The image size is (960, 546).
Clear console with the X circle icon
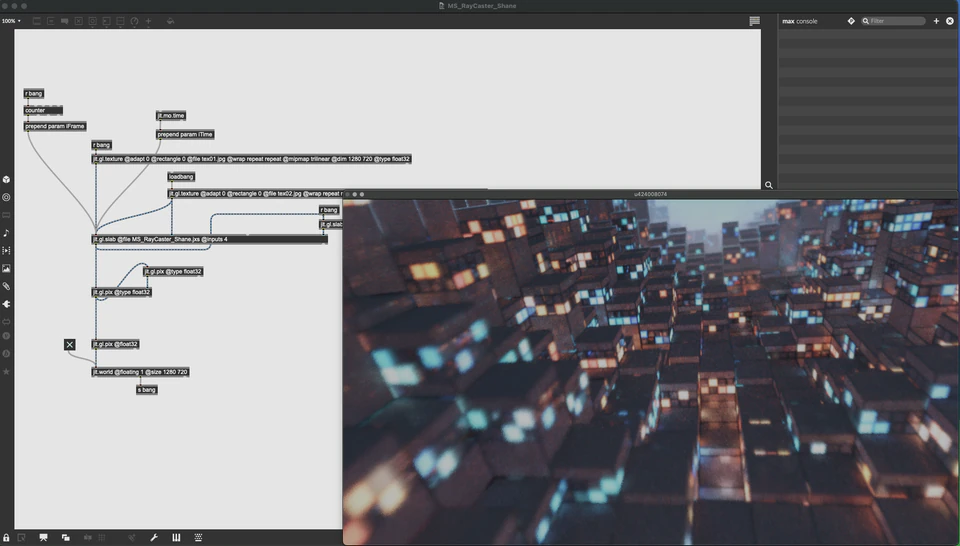point(950,21)
